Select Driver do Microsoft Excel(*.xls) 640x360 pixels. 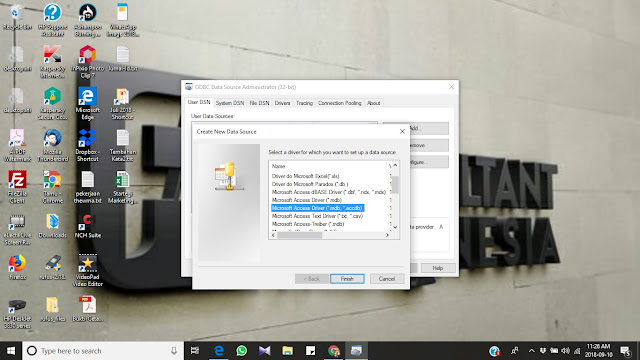click(x=305, y=176)
